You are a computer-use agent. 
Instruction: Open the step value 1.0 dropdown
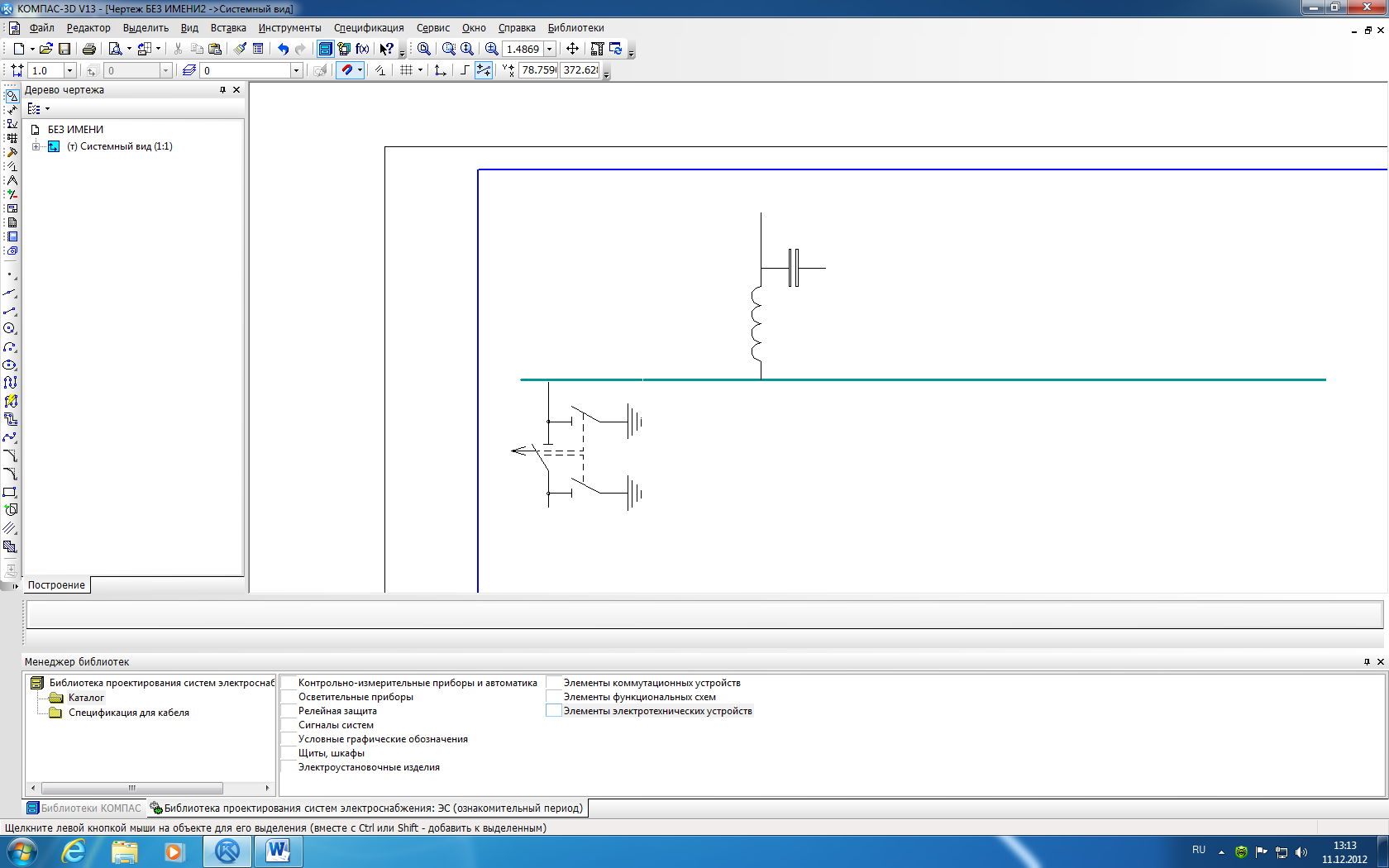70,71
